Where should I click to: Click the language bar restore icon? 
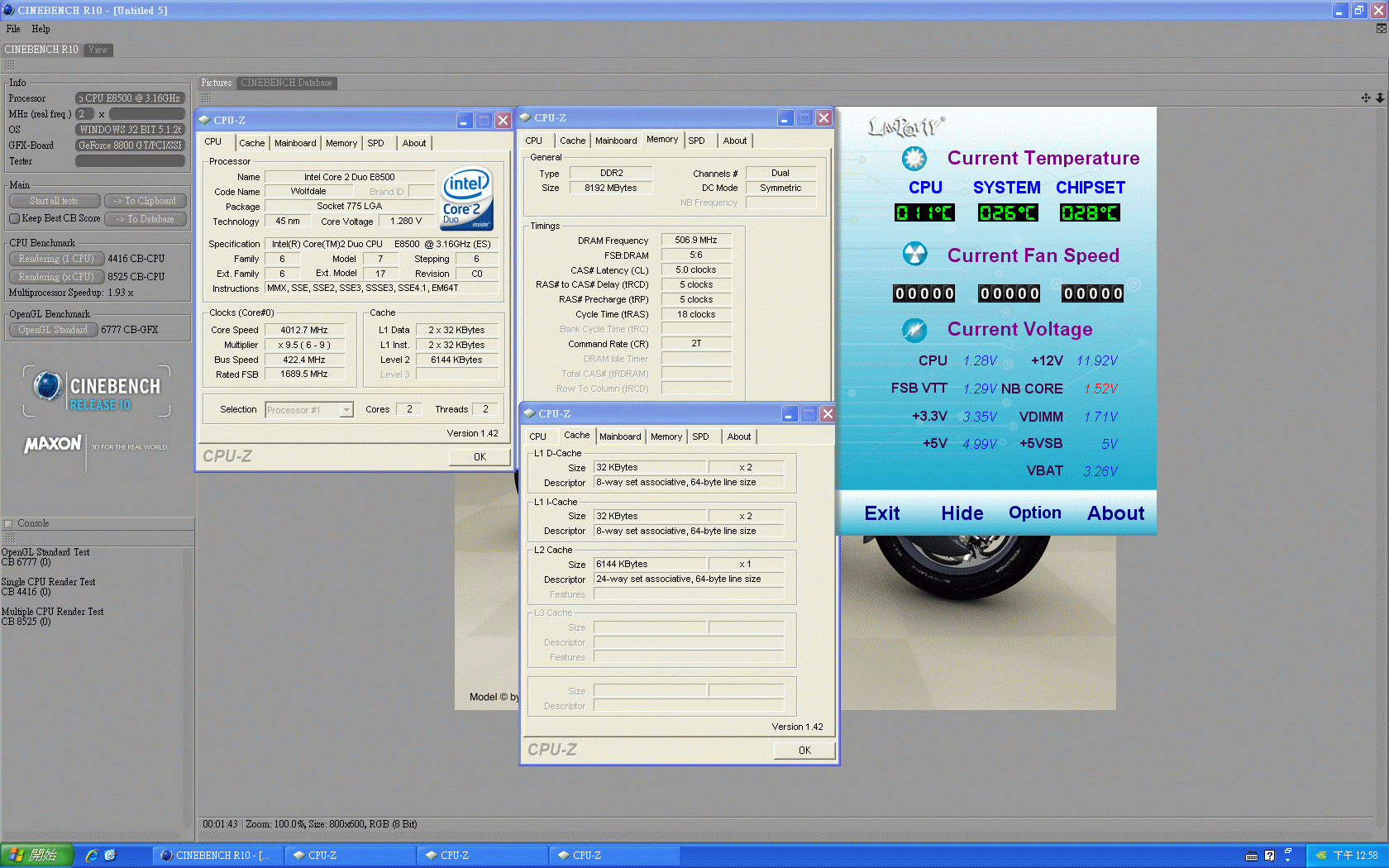[x=1288, y=851]
